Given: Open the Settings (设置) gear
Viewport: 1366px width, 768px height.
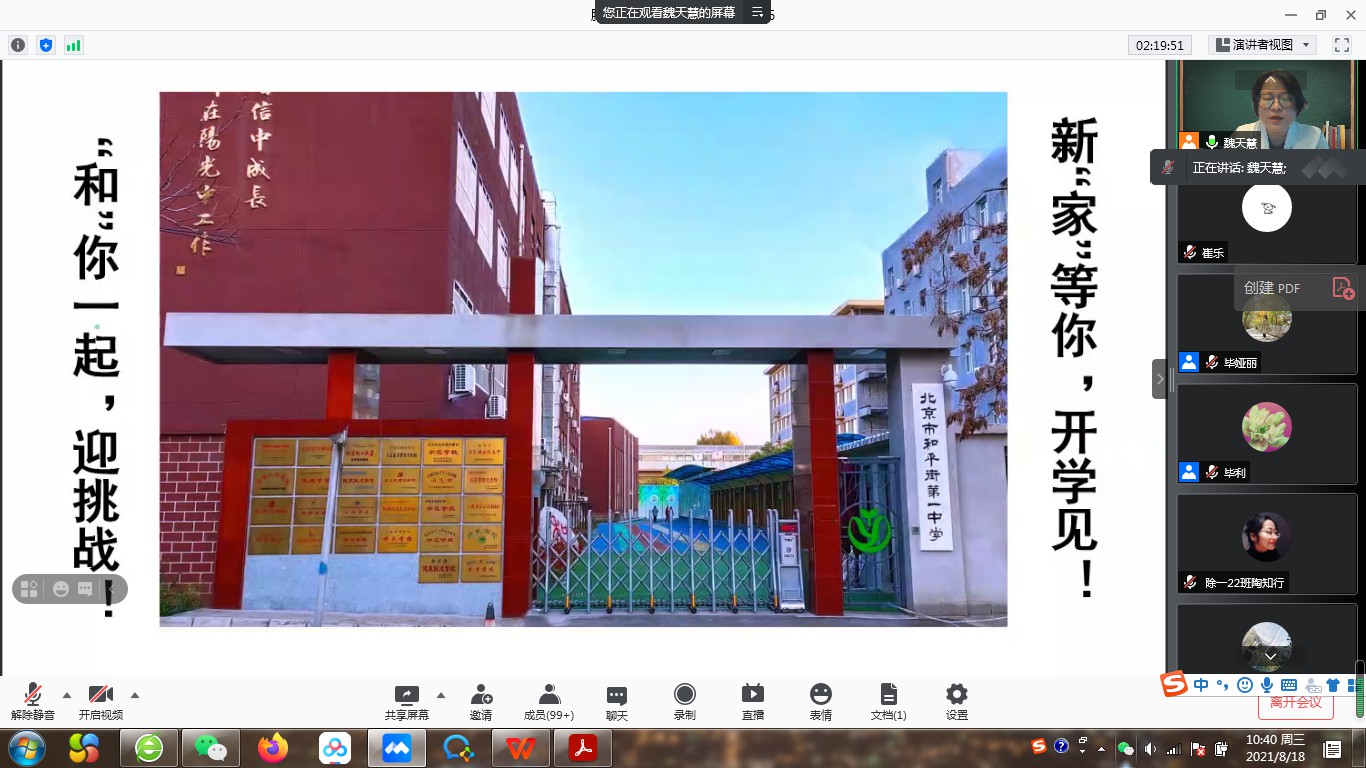Looking at the screenshot, I should point(957,702).
